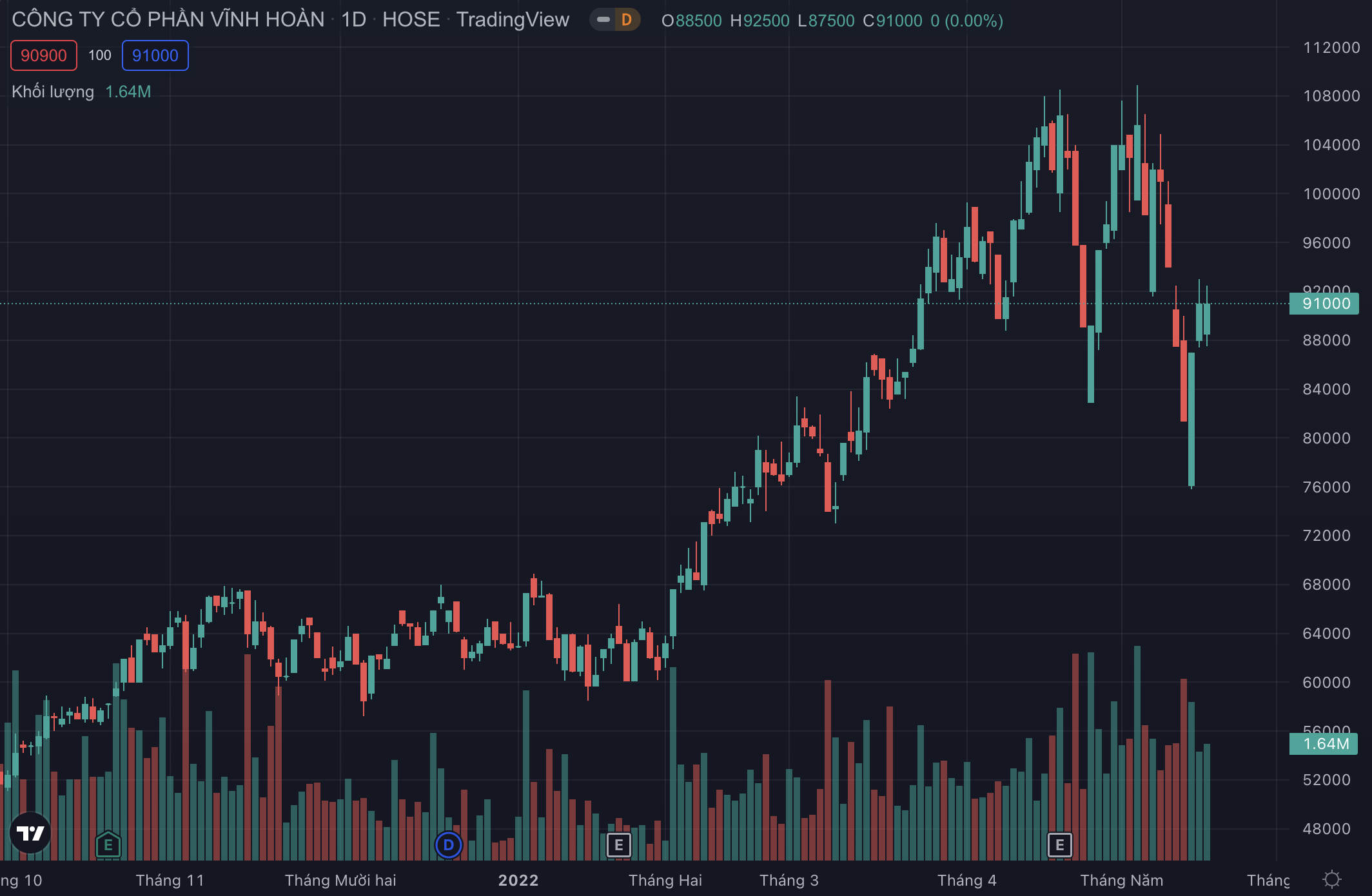Select the quantity value 100
1372x896 pixels.
click(100, 55)
